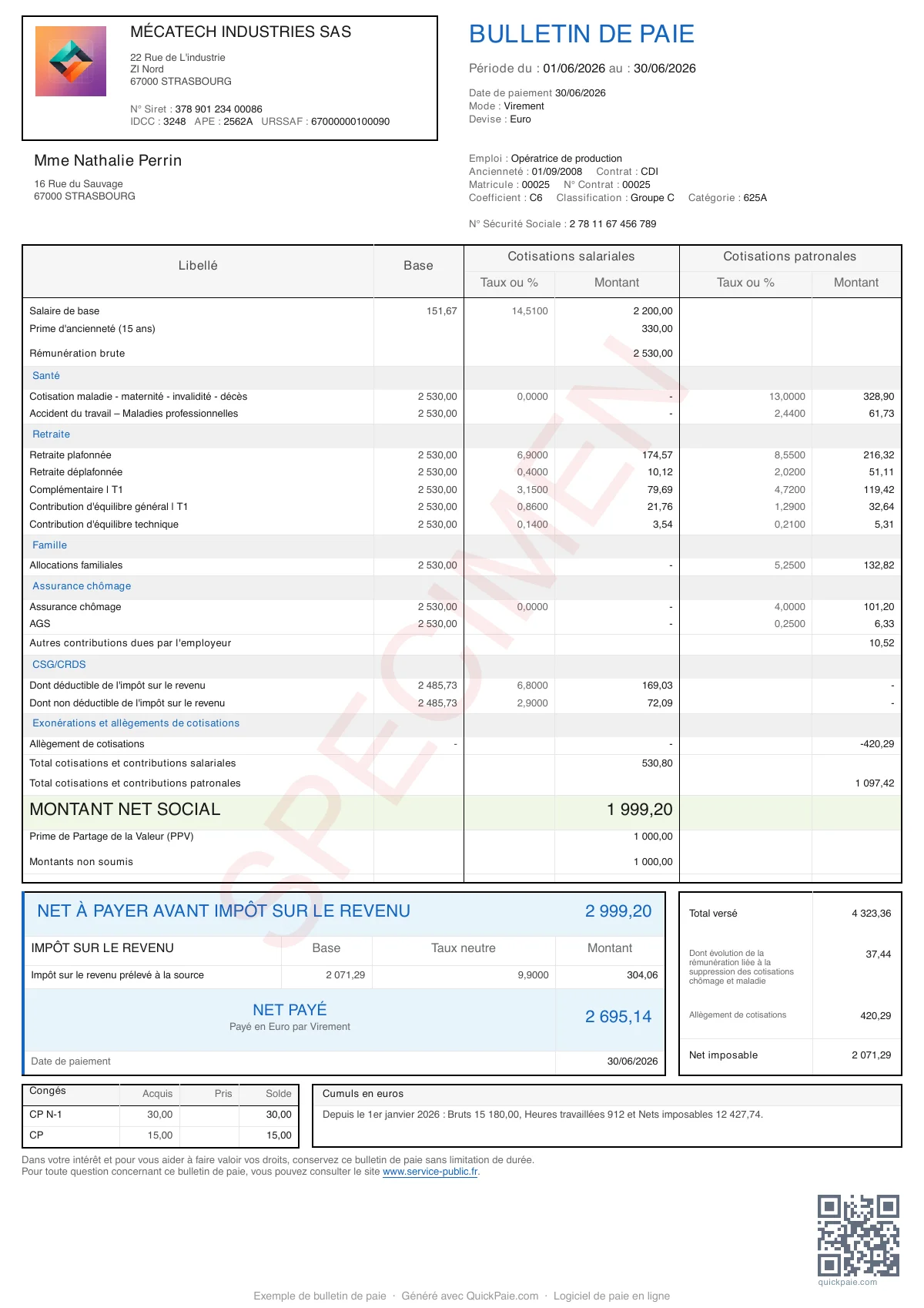Click the Prime de Partage de la Valeur row
Screen dimensions: 924x1308
coord(112,837)
